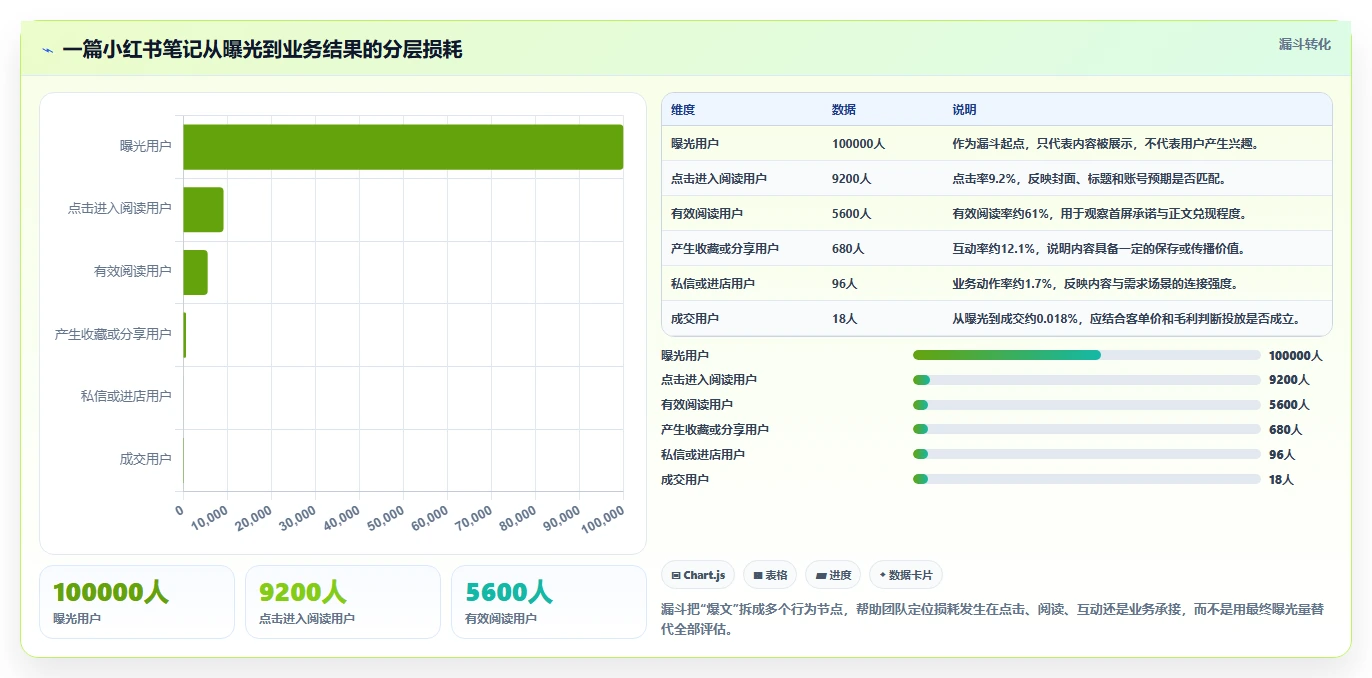This screenshot has width=1372, height=678.
Task: Click the 私信或进店用户 cell in the table
Action: [x=713, y=284]
